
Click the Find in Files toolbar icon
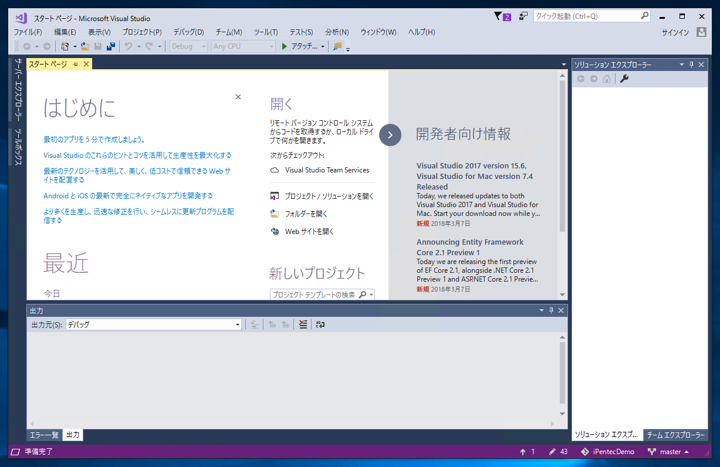click(338, 46)
